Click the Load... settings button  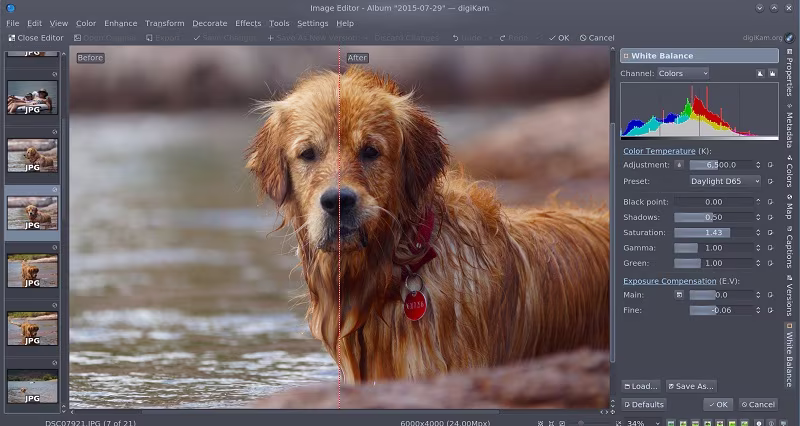(x=641, y=386)
